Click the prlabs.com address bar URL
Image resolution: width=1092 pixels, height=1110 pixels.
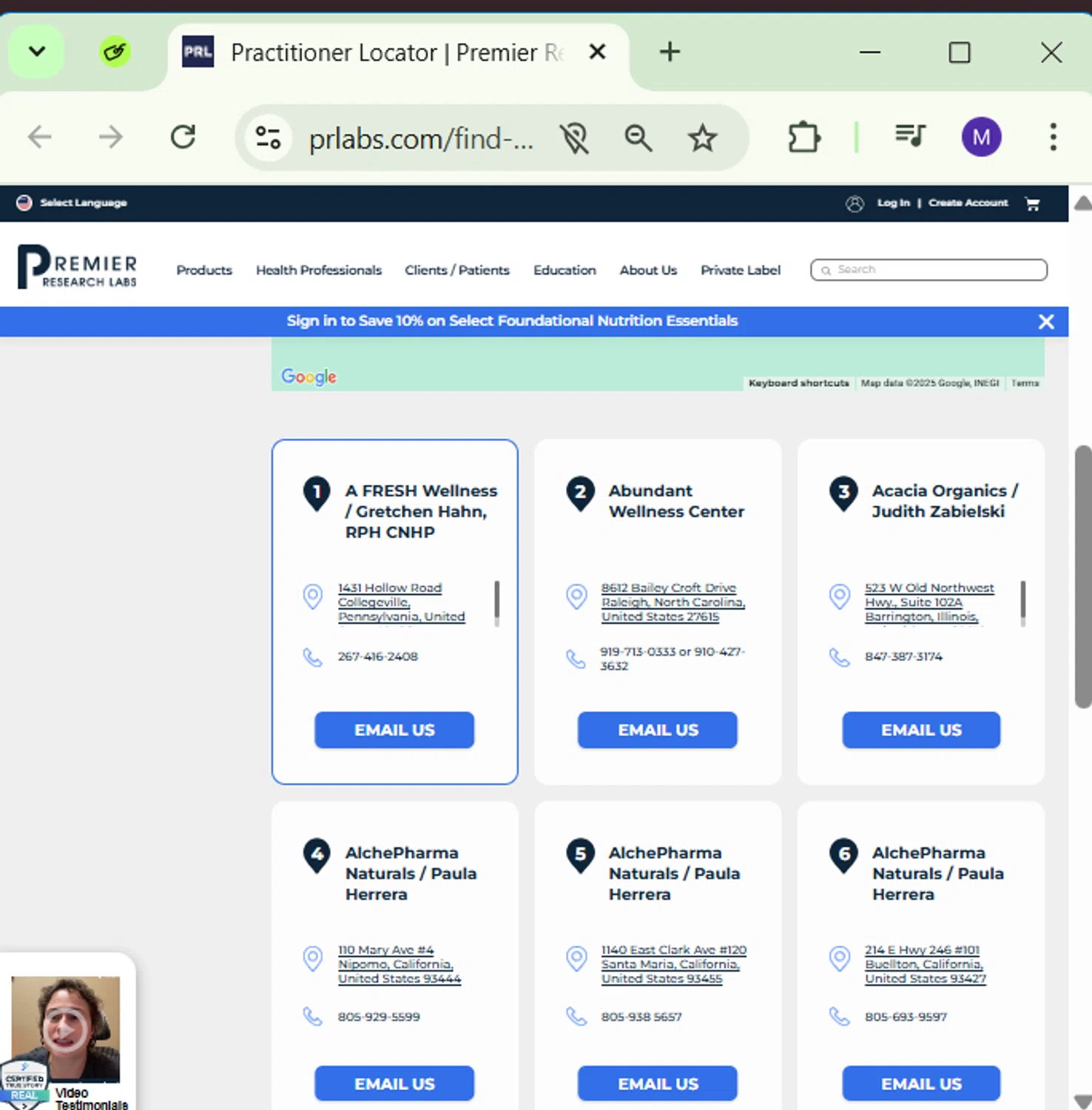[421, 138]
